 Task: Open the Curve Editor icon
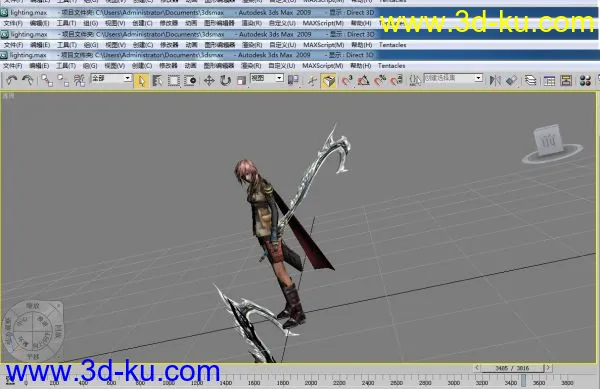[x=549, y=81]
